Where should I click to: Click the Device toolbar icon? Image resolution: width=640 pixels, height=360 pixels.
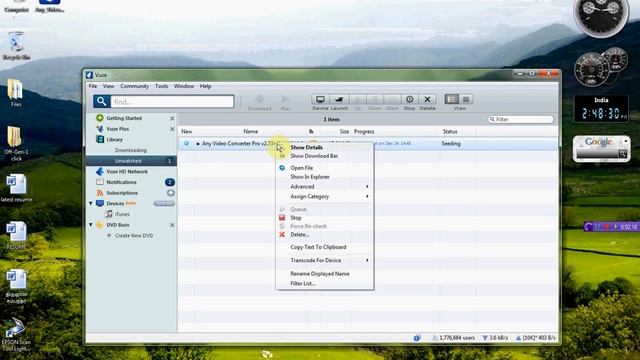(x=320, y=99)
